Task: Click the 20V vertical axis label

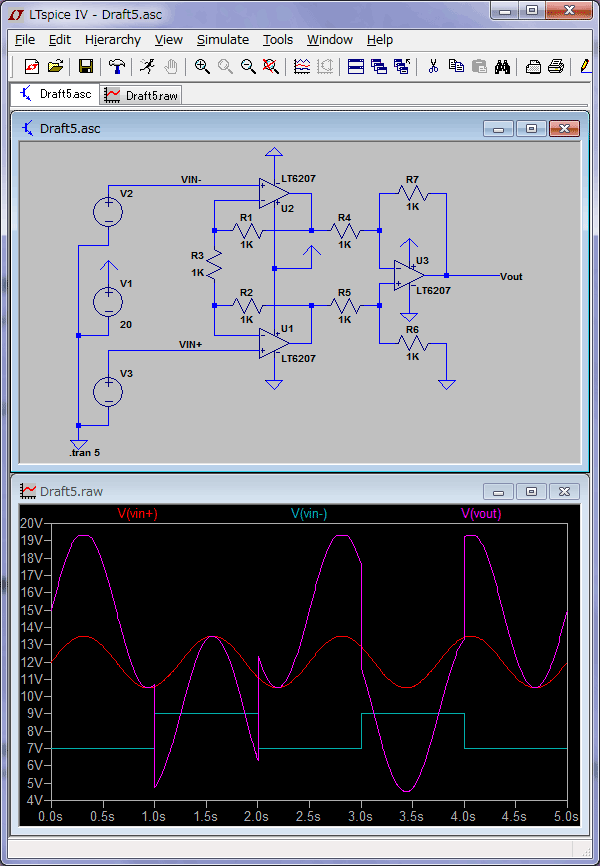Action: click(x=31, y=523)
